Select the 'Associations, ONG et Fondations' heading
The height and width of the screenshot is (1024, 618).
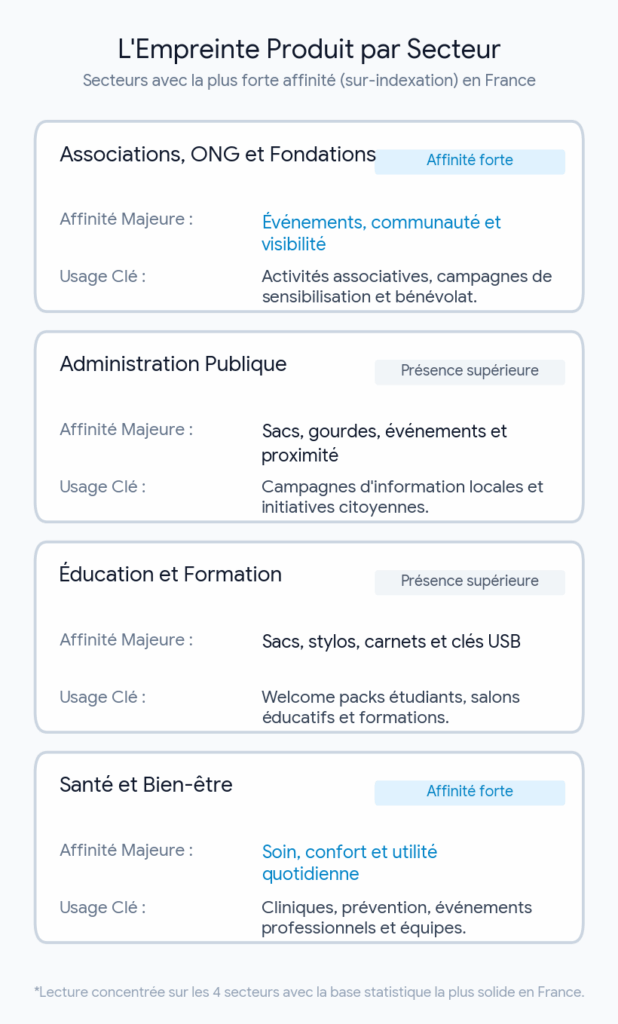coord(218,154)
